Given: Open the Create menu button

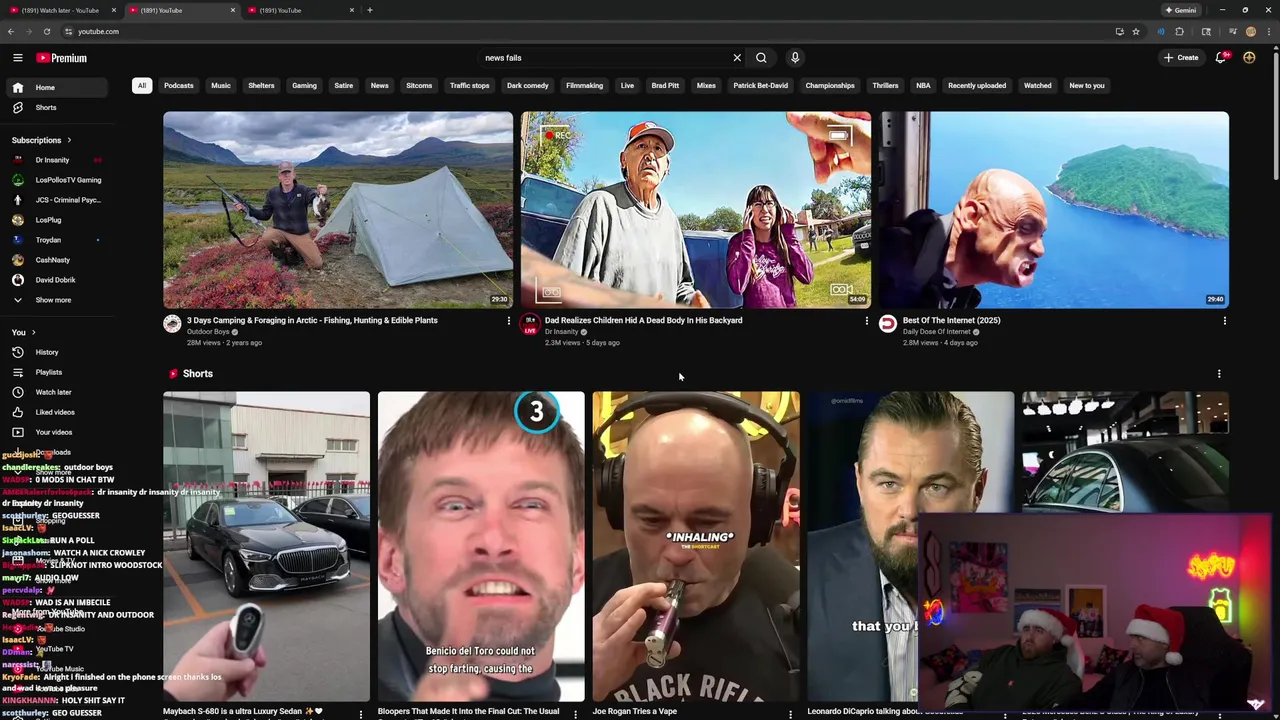Looking at the screenshot, I should 1181,58.
